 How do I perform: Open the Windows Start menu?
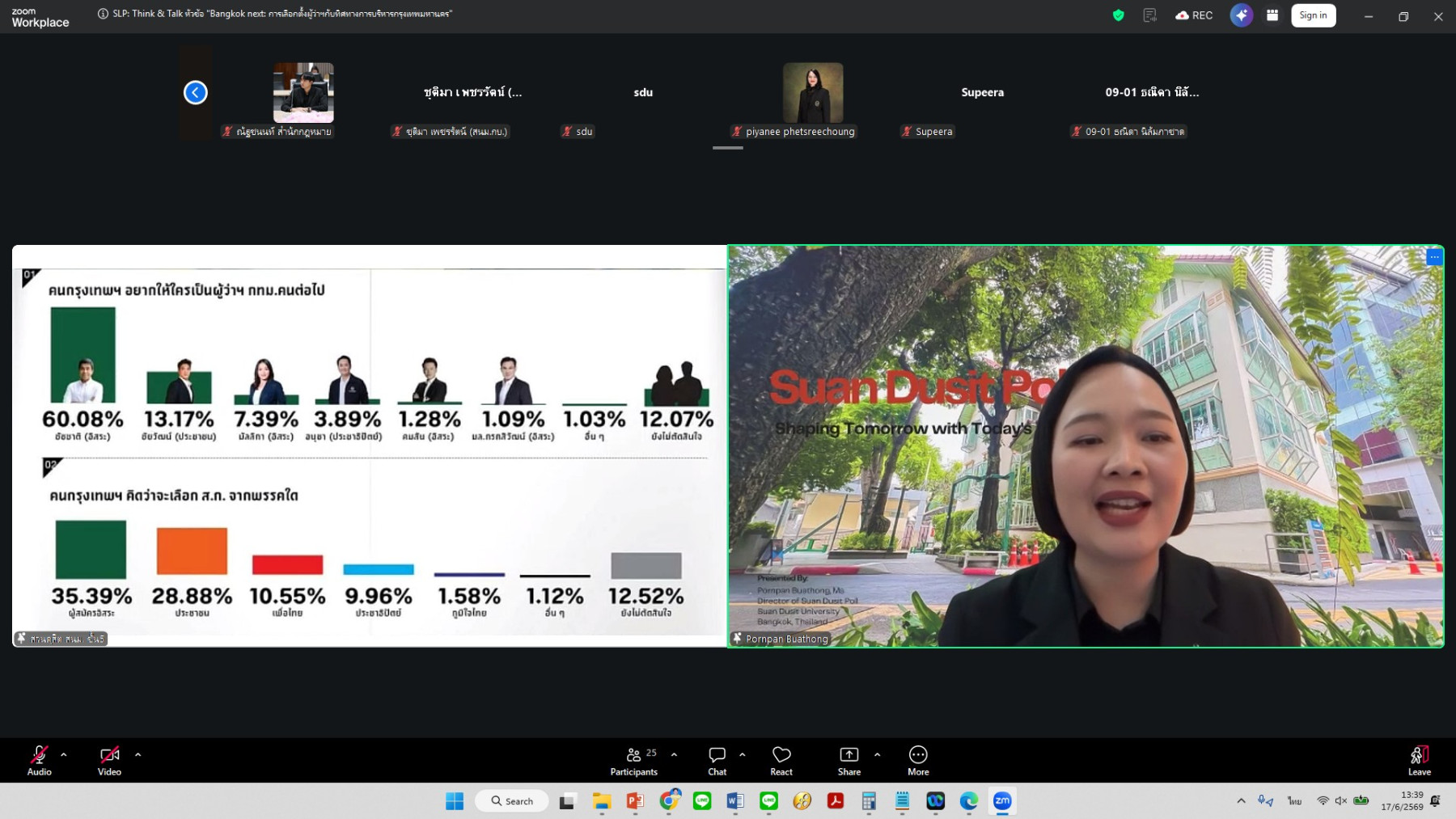pyautogui.click(x=455, y=801)
